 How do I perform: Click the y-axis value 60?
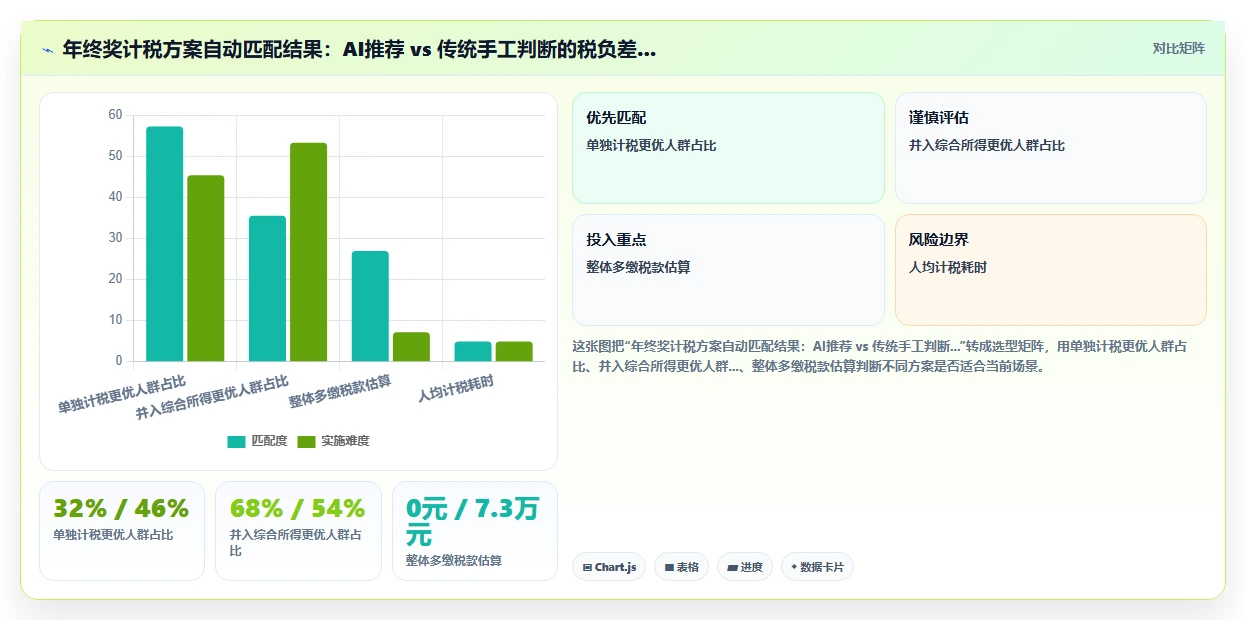115,115
